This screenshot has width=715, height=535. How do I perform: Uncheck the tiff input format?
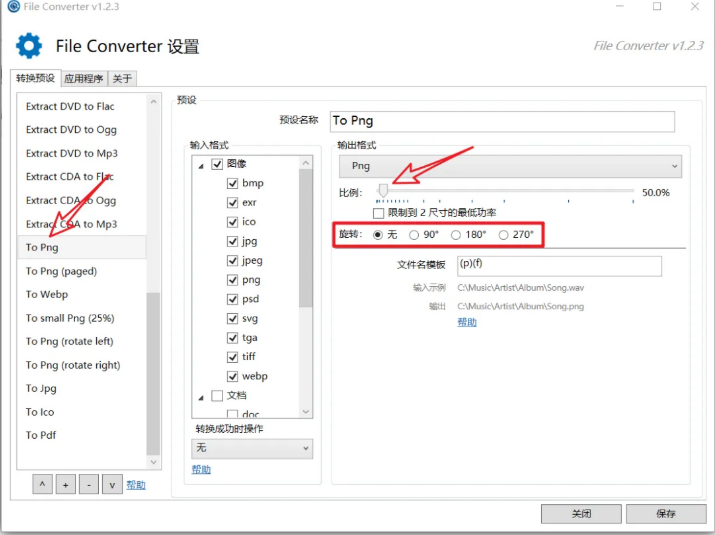point(233,357)
